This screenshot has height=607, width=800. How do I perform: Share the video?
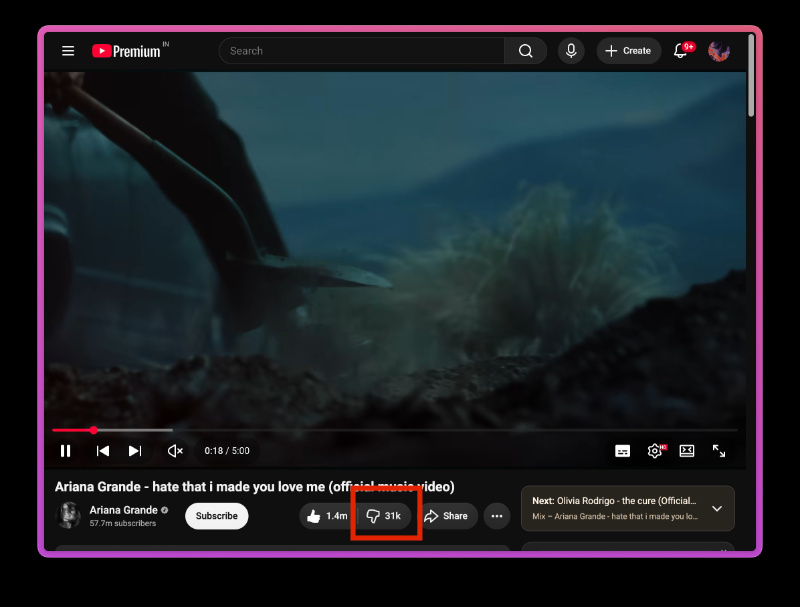pyautogui.click(x=446, y=516)
